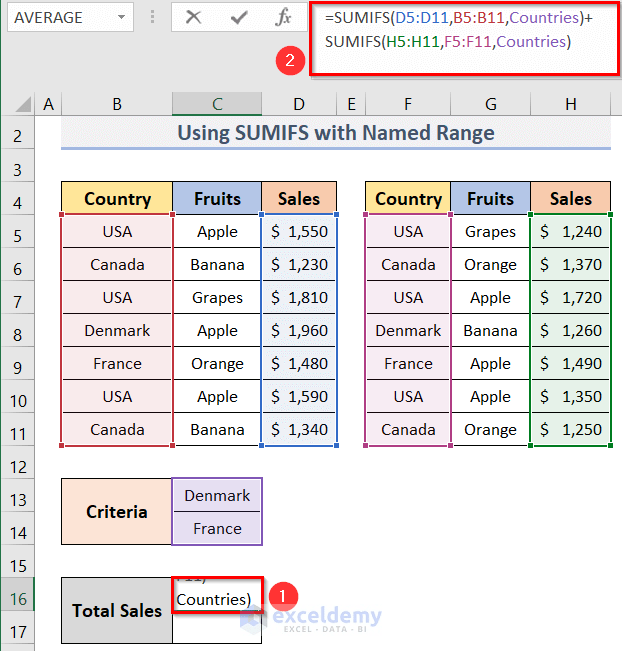Select the cell with $ 1,590
The height and width of the screenshot is (651, 622).
(x=299, y=396)
